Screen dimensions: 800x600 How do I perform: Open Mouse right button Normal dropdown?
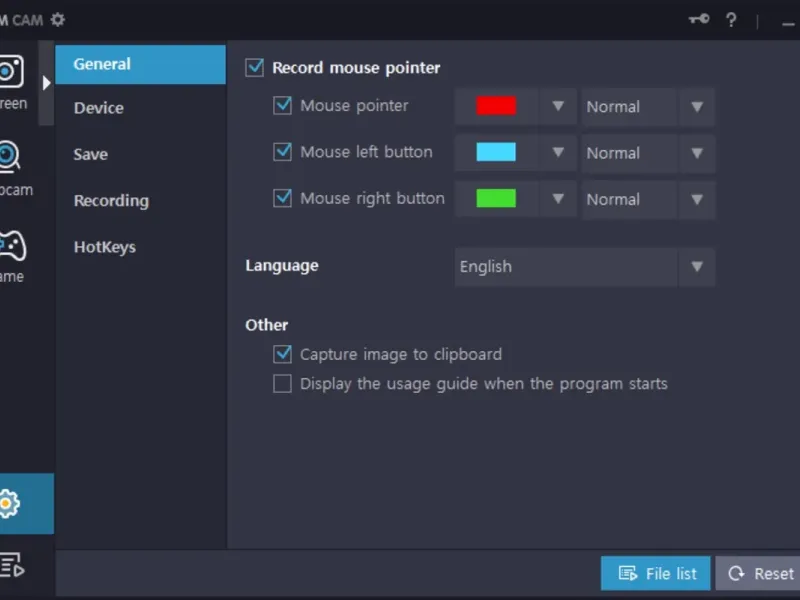coord(648,199)
